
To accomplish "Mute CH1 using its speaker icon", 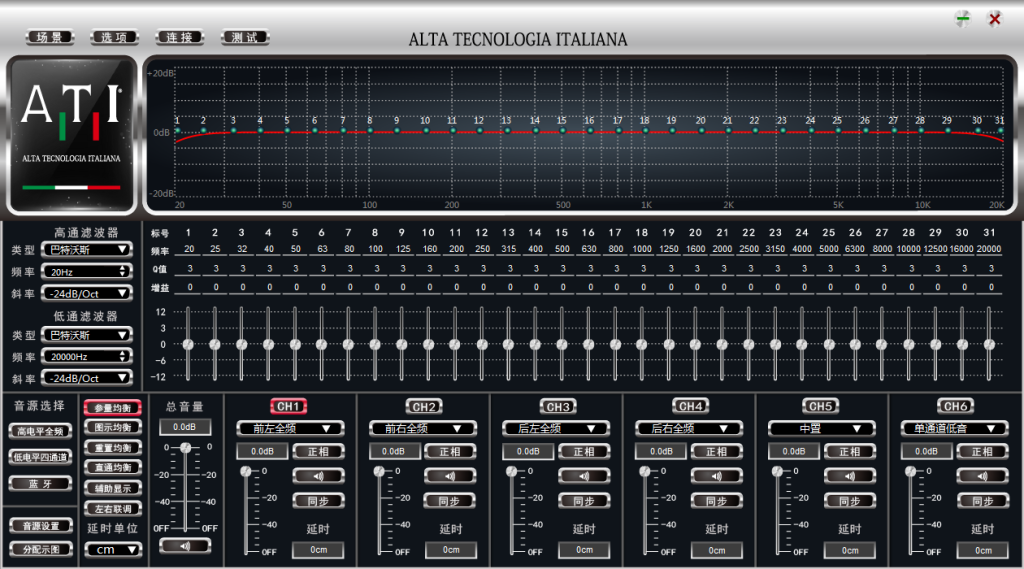I will [318, 476].
